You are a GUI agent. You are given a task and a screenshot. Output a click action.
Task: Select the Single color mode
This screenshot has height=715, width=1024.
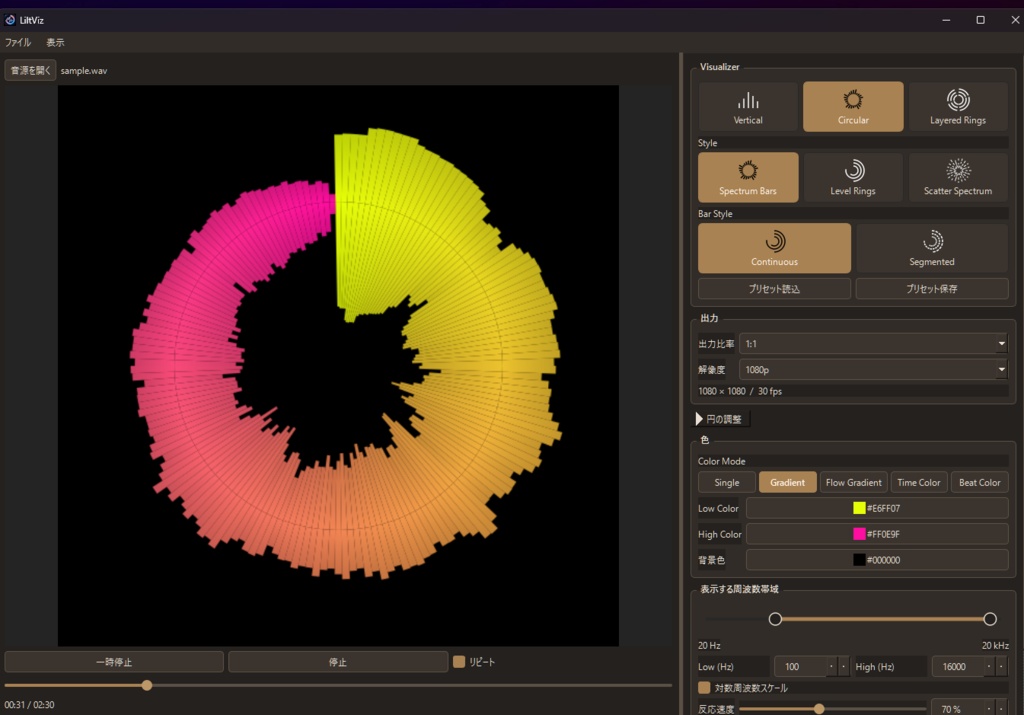(727, 483)
